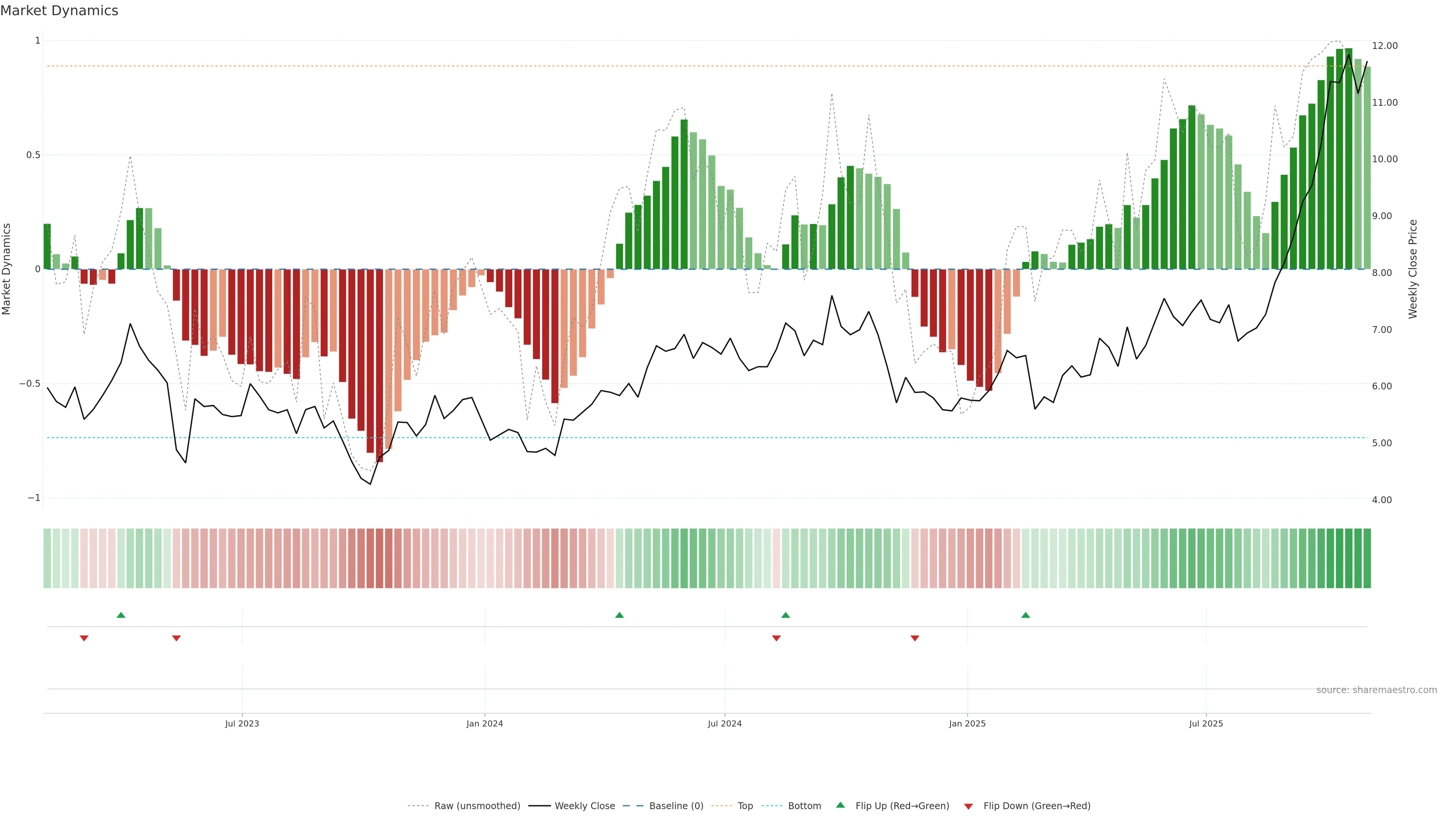Click the source: sharemaestro.com text

click(1376, 690)
